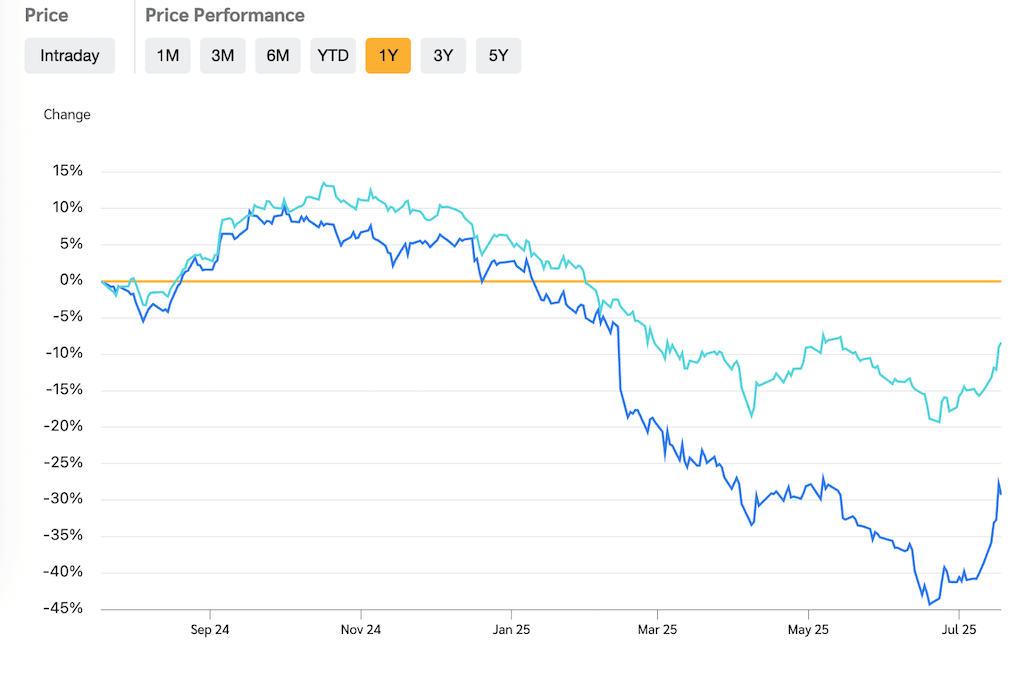Click the Sep 24 date label

210,630
